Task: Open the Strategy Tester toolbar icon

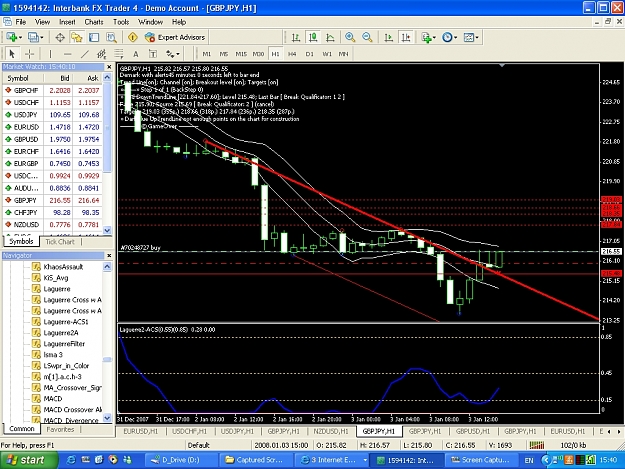Action: pos(111,37)
